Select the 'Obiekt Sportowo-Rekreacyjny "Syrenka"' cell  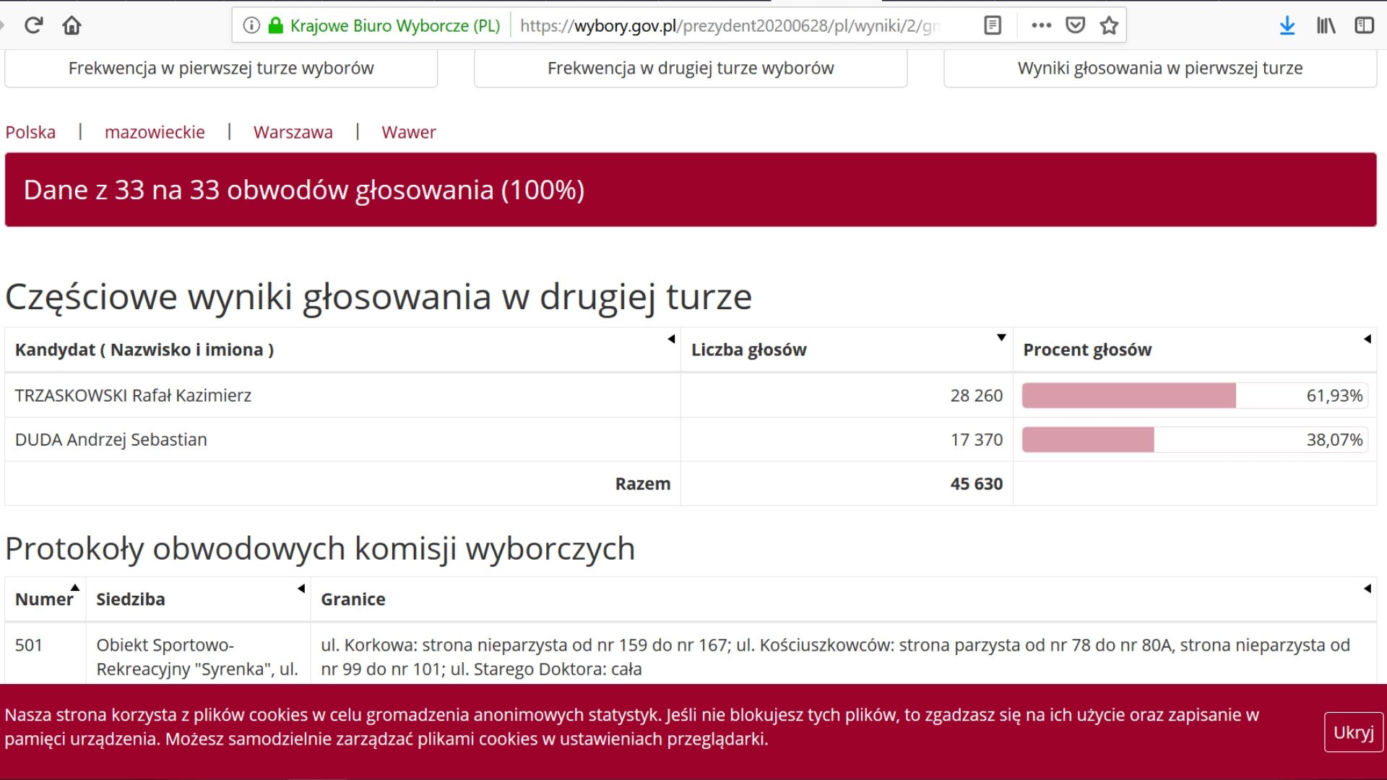[x=198, y=655]
